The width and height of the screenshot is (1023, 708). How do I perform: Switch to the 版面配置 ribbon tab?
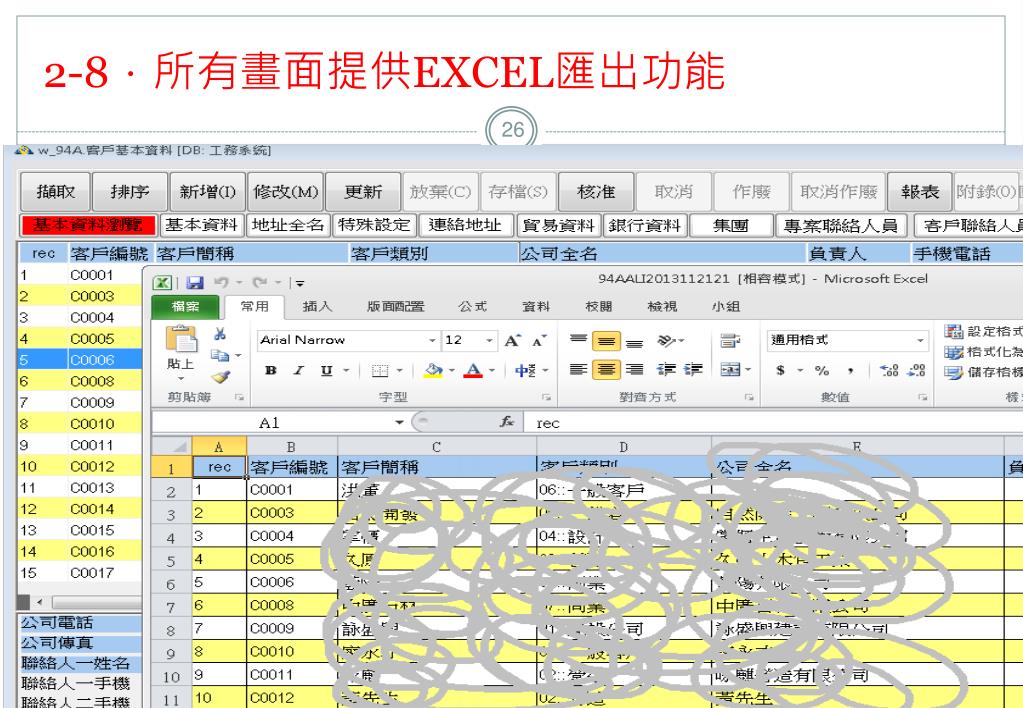[x=395, y=306]
